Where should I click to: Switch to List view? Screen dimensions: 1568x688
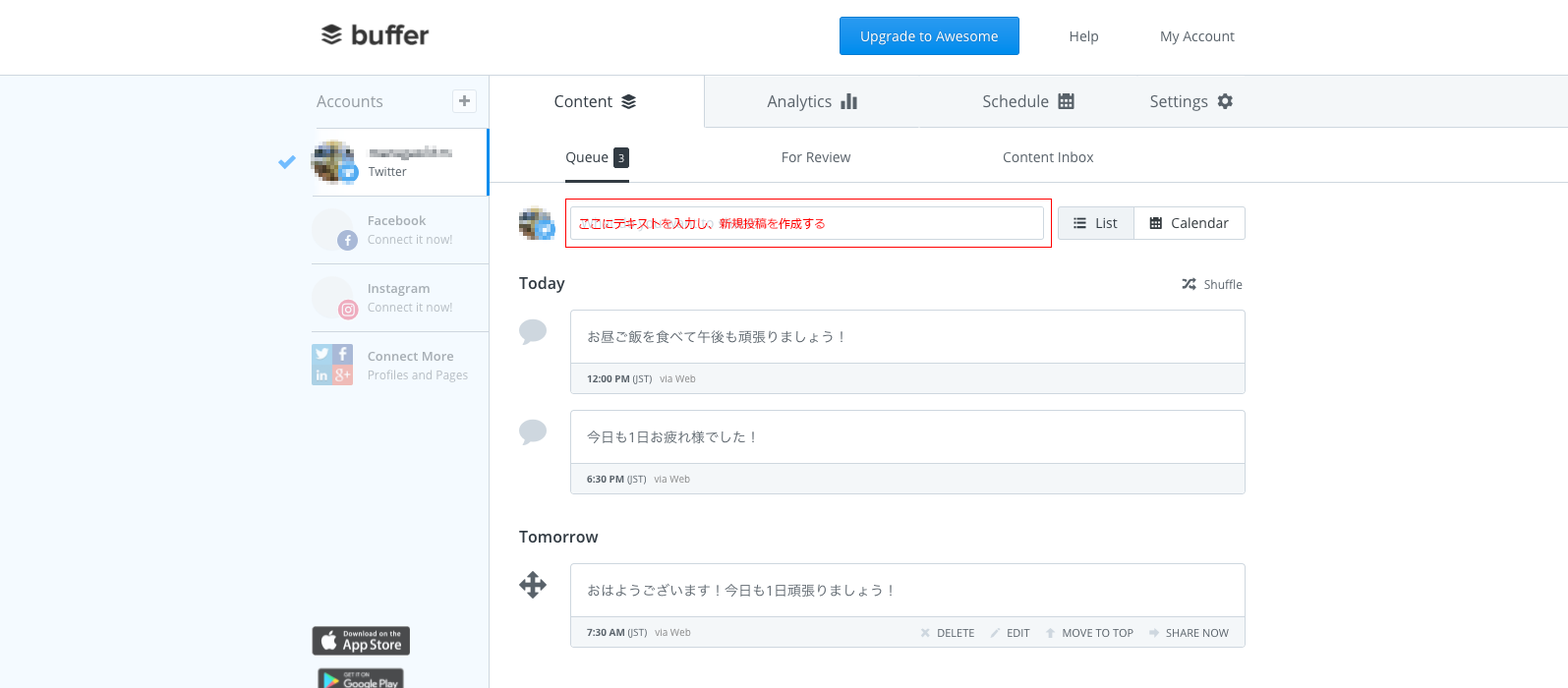pyautogui.click(x=1095, y=223)
